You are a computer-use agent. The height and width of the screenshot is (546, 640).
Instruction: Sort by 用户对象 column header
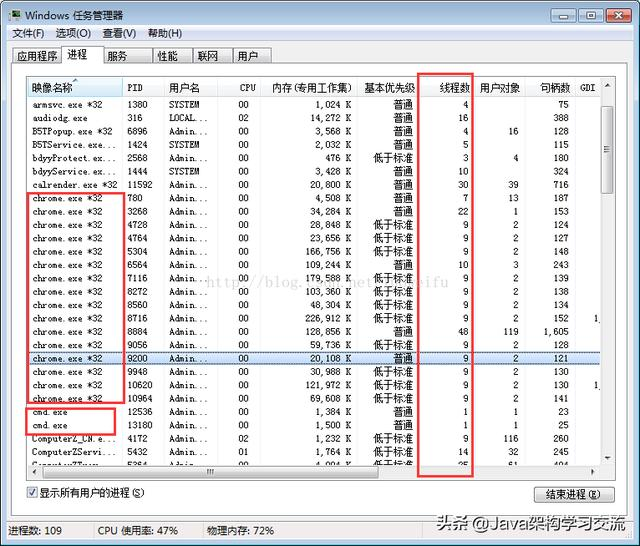(x=499, y=87)
